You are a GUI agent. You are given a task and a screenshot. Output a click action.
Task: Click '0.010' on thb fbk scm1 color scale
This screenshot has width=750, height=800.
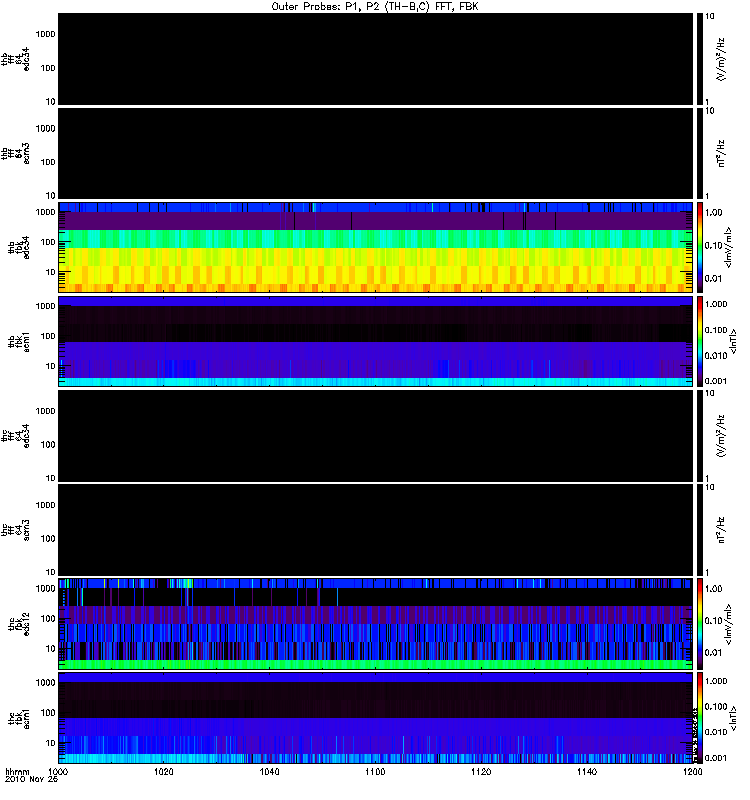[x=716, y=356]
